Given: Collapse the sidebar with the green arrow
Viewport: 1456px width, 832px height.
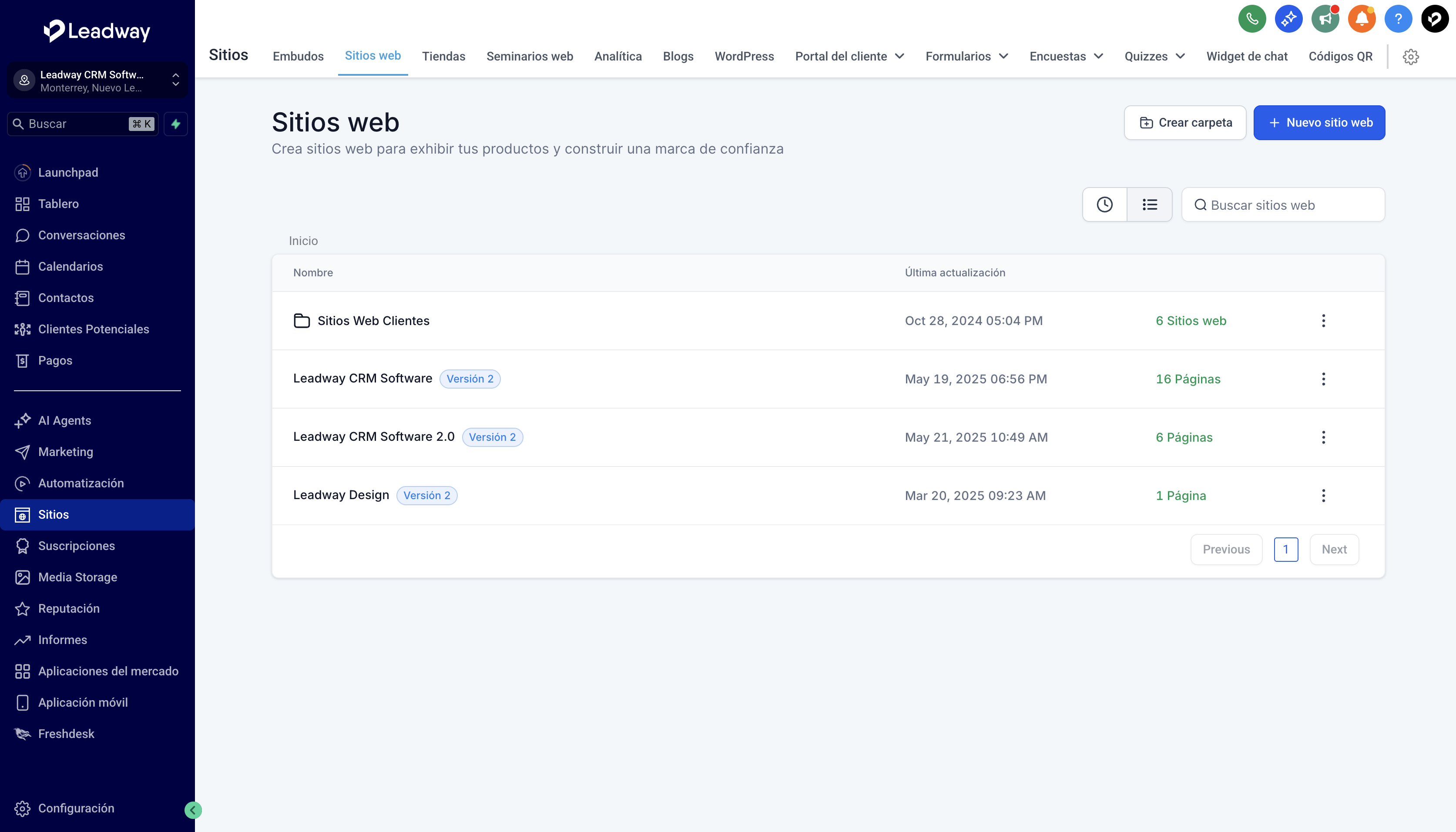Looking at the screenshot, I should [x=193, y=810].
